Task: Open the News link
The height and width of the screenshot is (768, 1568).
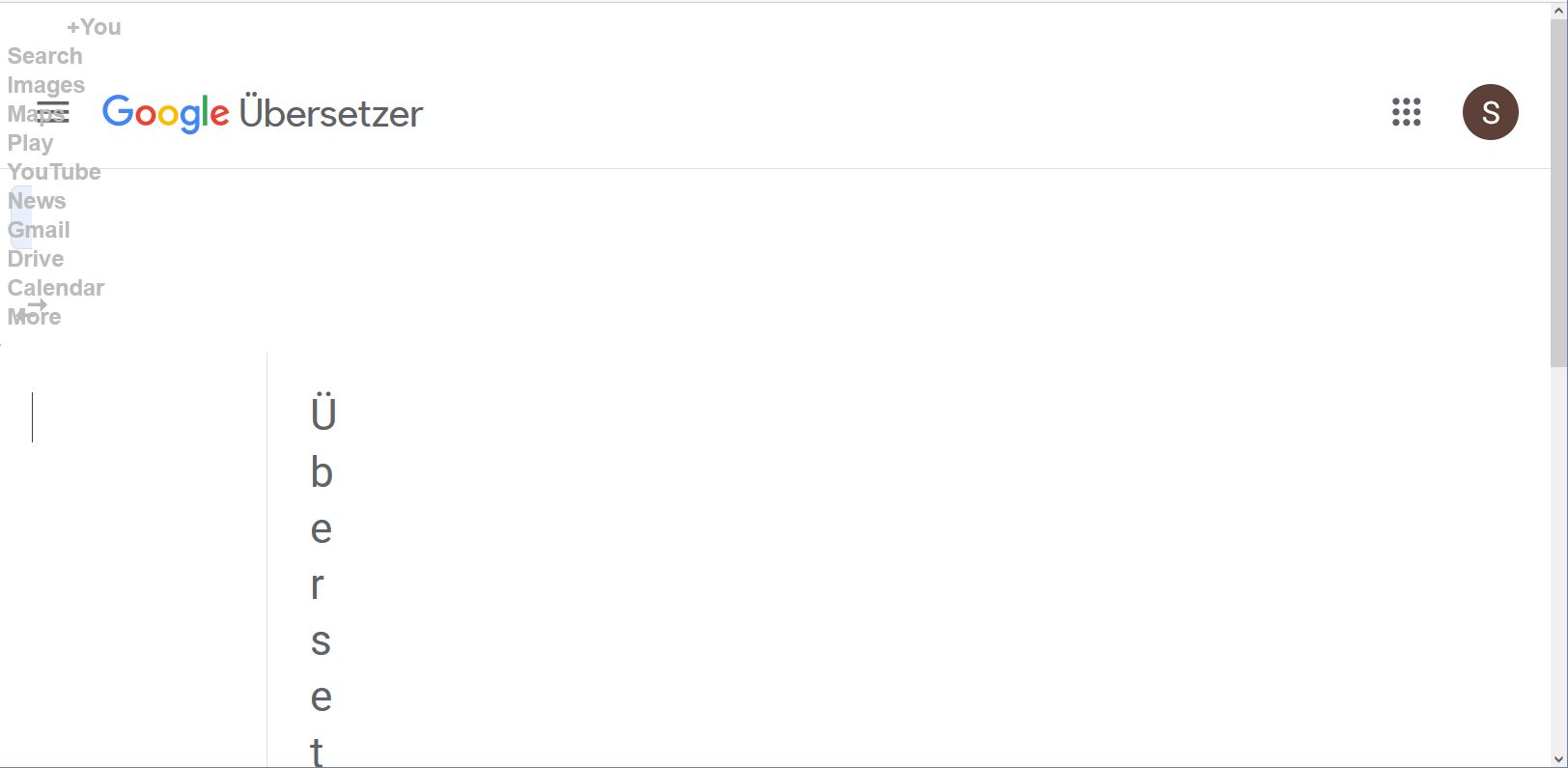Action: point(37,201)
